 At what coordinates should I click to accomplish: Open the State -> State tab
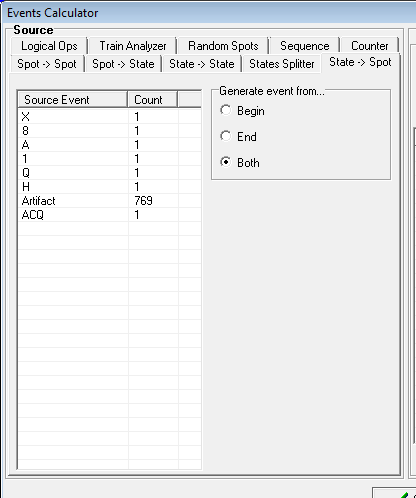(202, 64)
